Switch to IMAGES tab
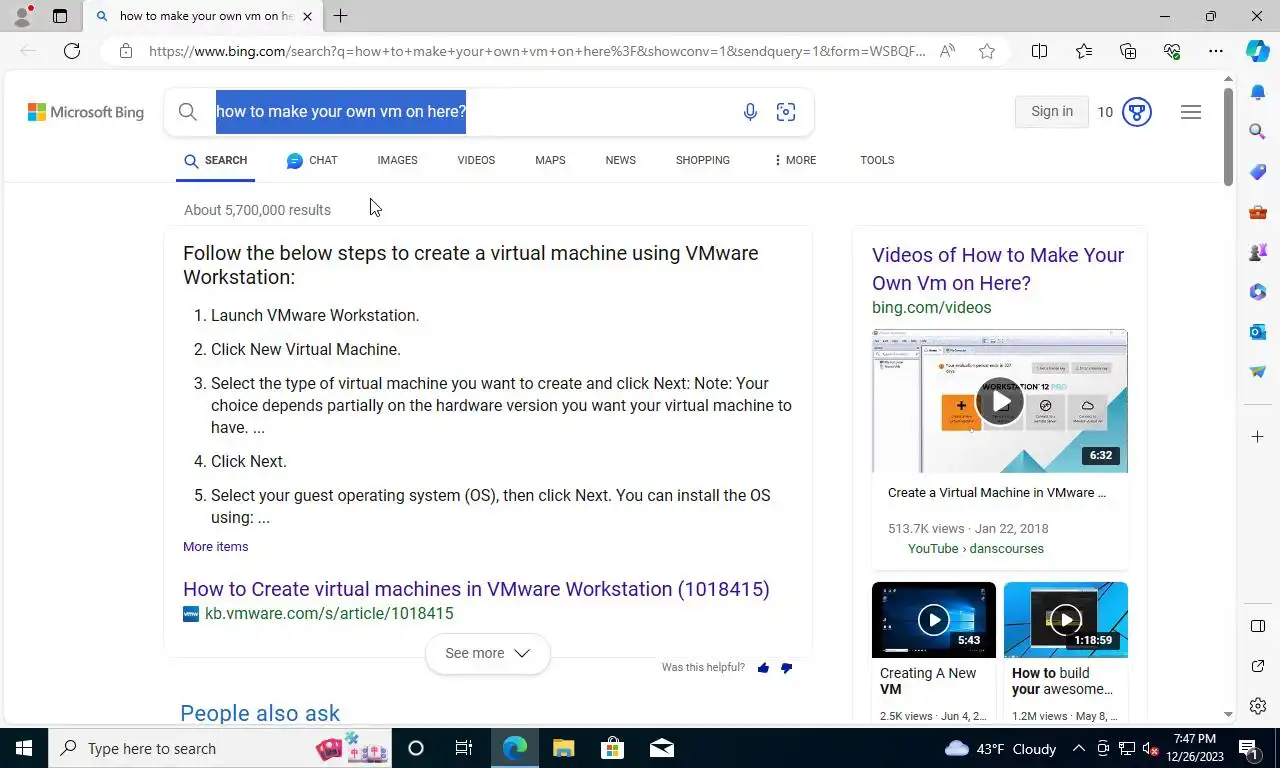Viewport: 1280px width, 768px height. (397, 160)
